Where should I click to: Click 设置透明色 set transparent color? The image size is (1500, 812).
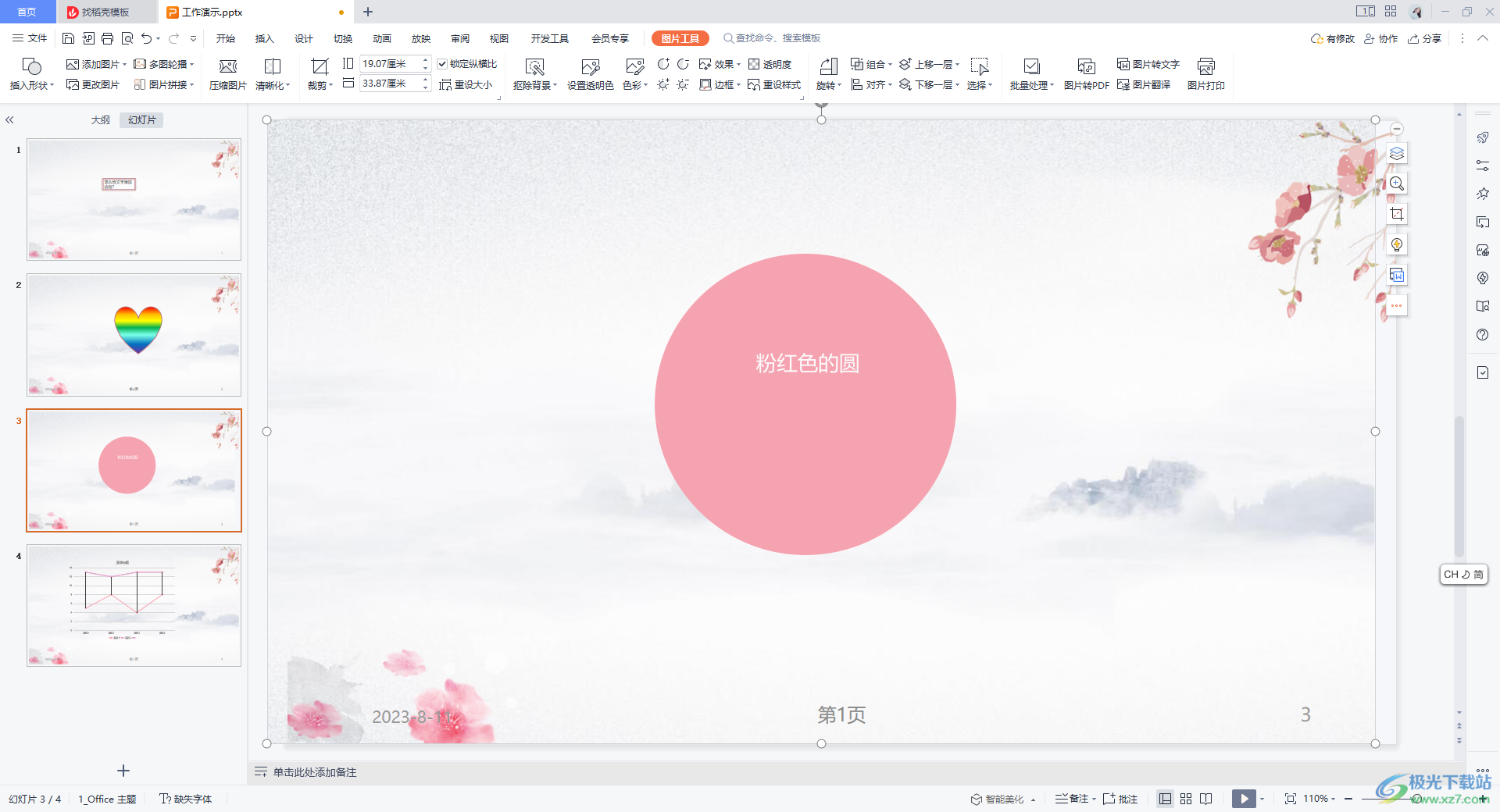click(x=590, y=75)
